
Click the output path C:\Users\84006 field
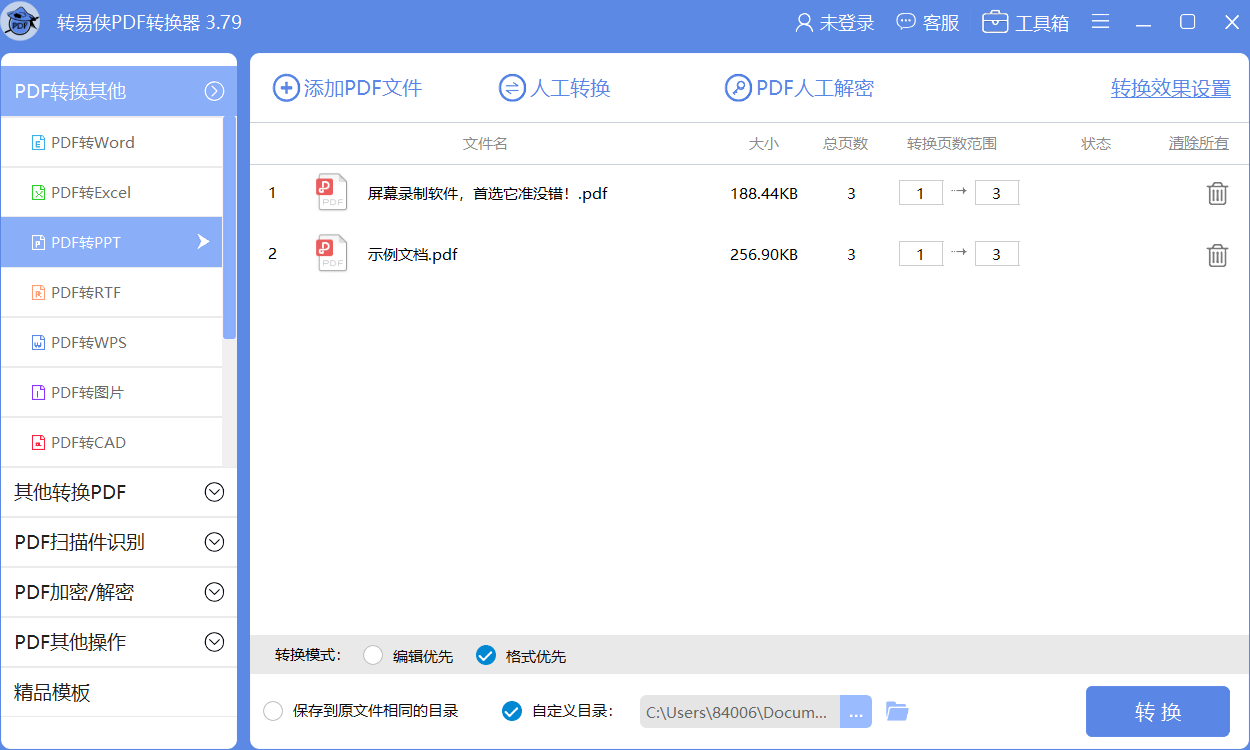[740, 712]
